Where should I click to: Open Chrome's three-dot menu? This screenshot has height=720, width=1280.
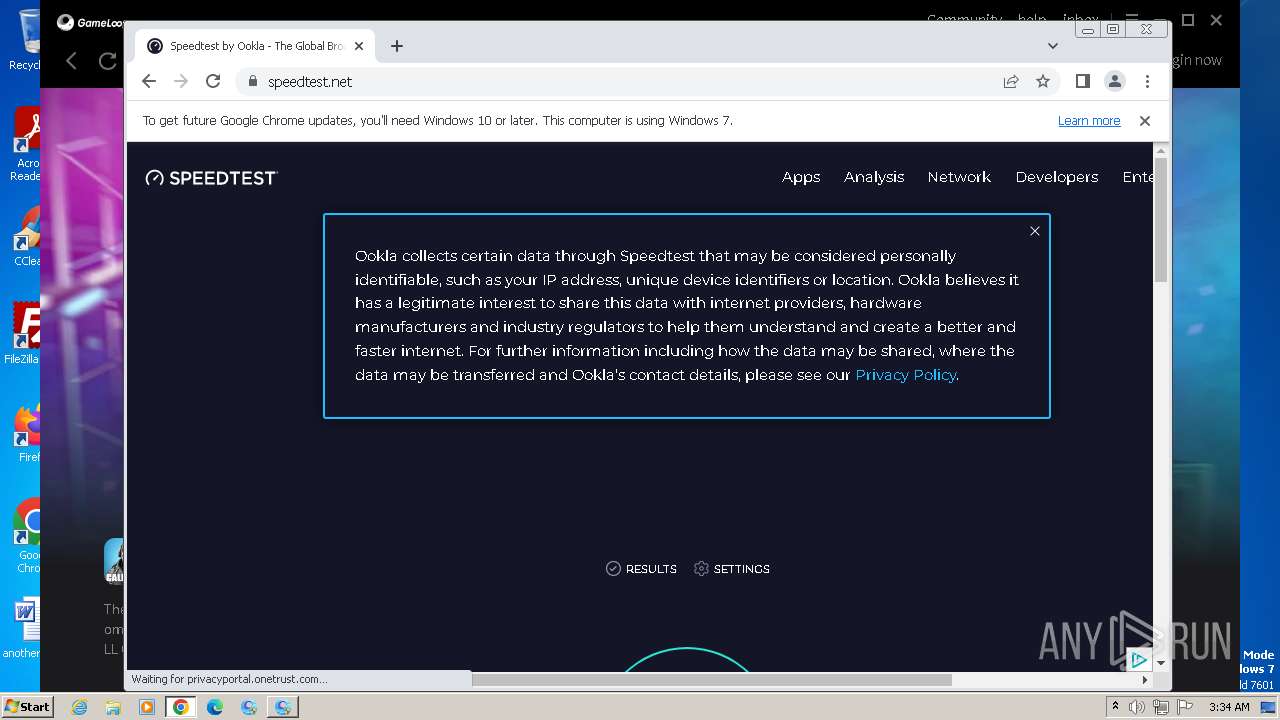(1147, 81)
